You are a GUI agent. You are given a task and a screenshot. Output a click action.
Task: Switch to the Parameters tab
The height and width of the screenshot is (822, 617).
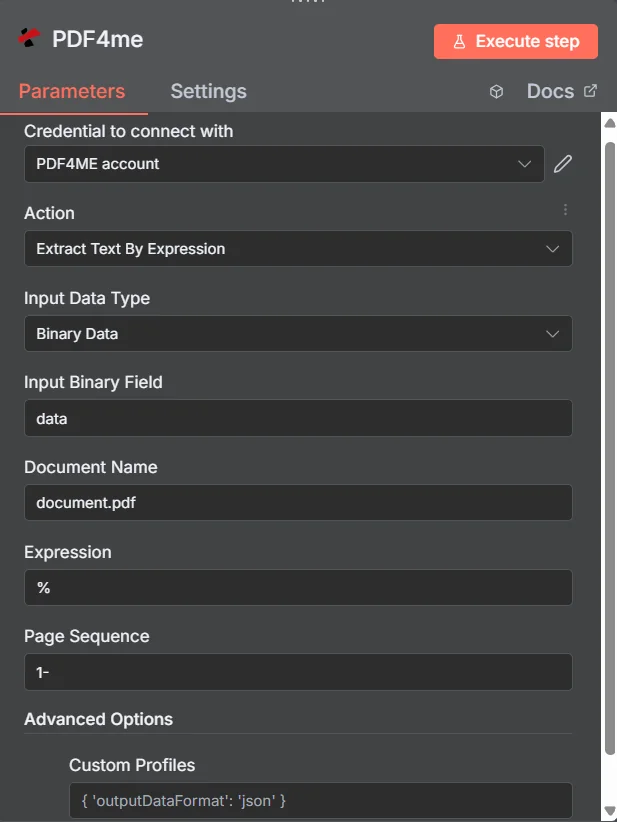(x=72, y=91)
